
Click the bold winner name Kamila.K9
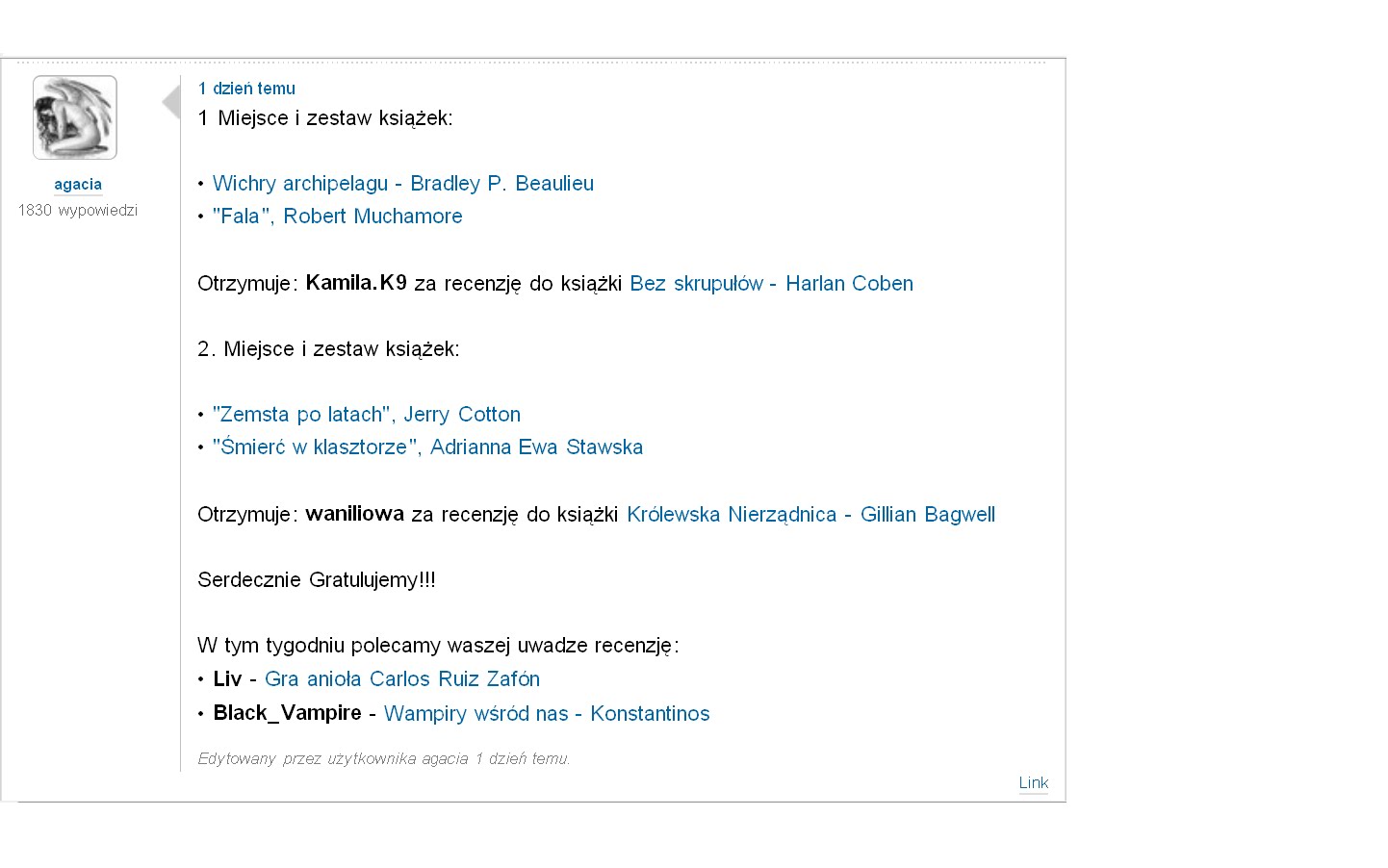click(356, 283)
